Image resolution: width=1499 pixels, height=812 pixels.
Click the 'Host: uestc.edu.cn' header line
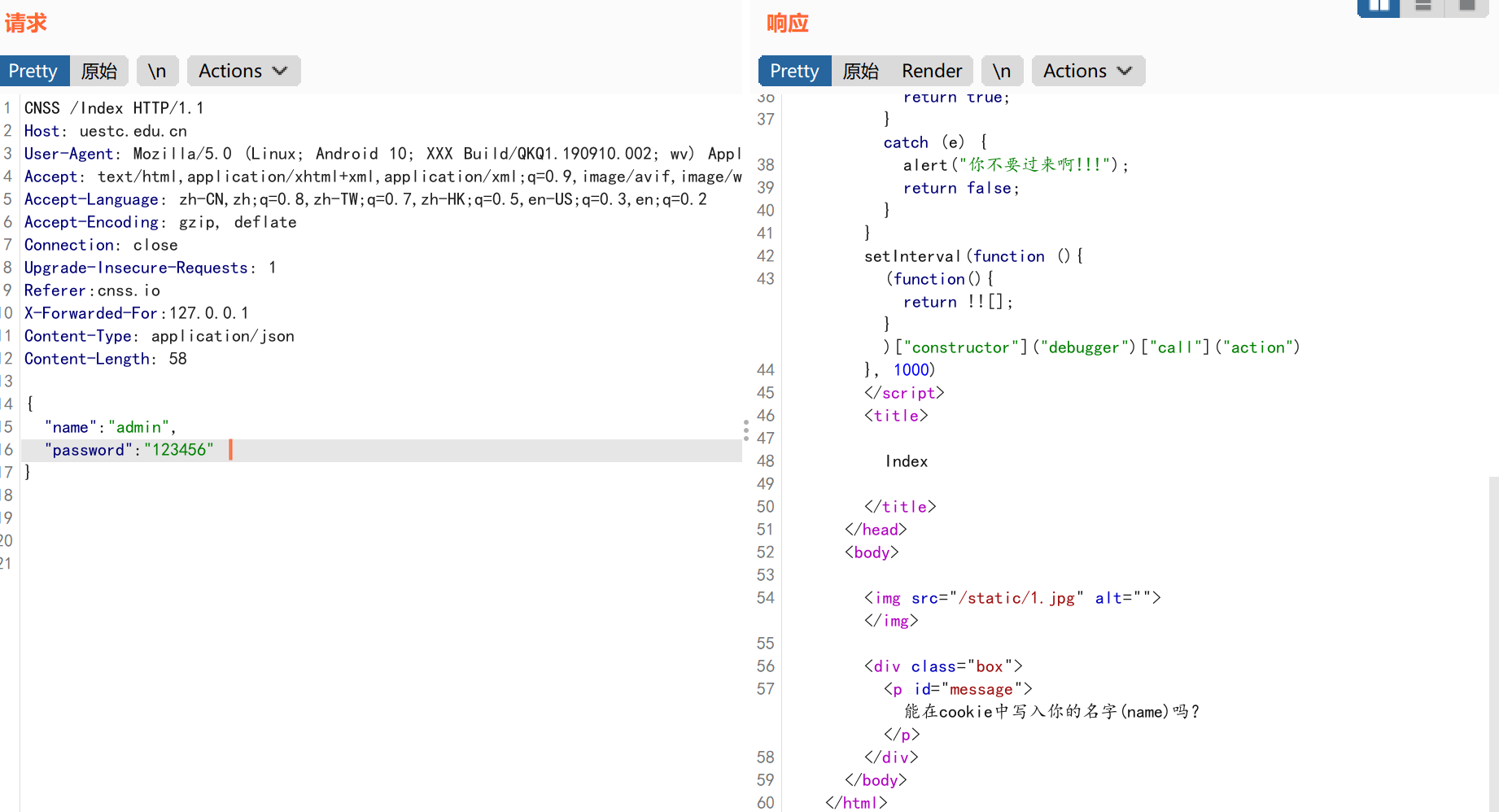pyautogui.click(x=106, y=131)
